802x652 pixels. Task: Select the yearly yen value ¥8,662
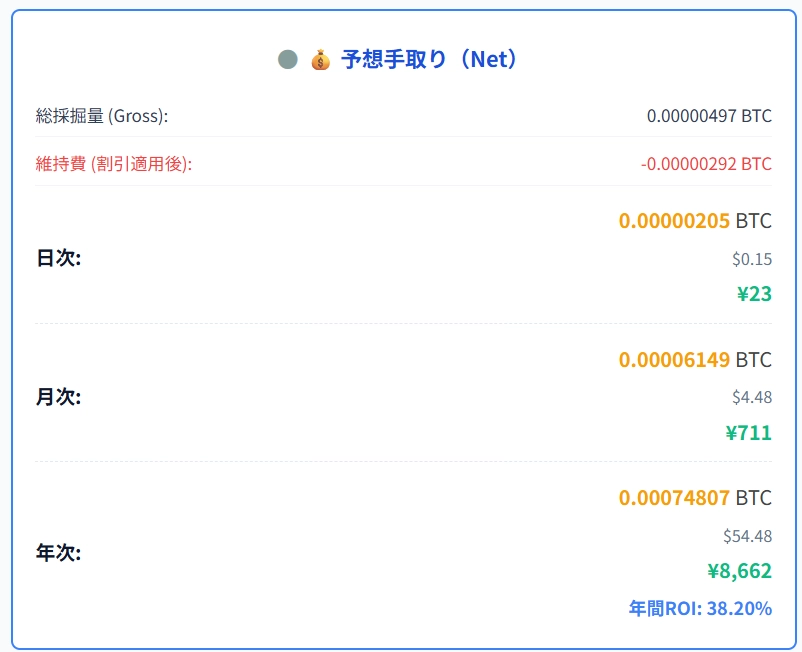[x=740, y=571]
